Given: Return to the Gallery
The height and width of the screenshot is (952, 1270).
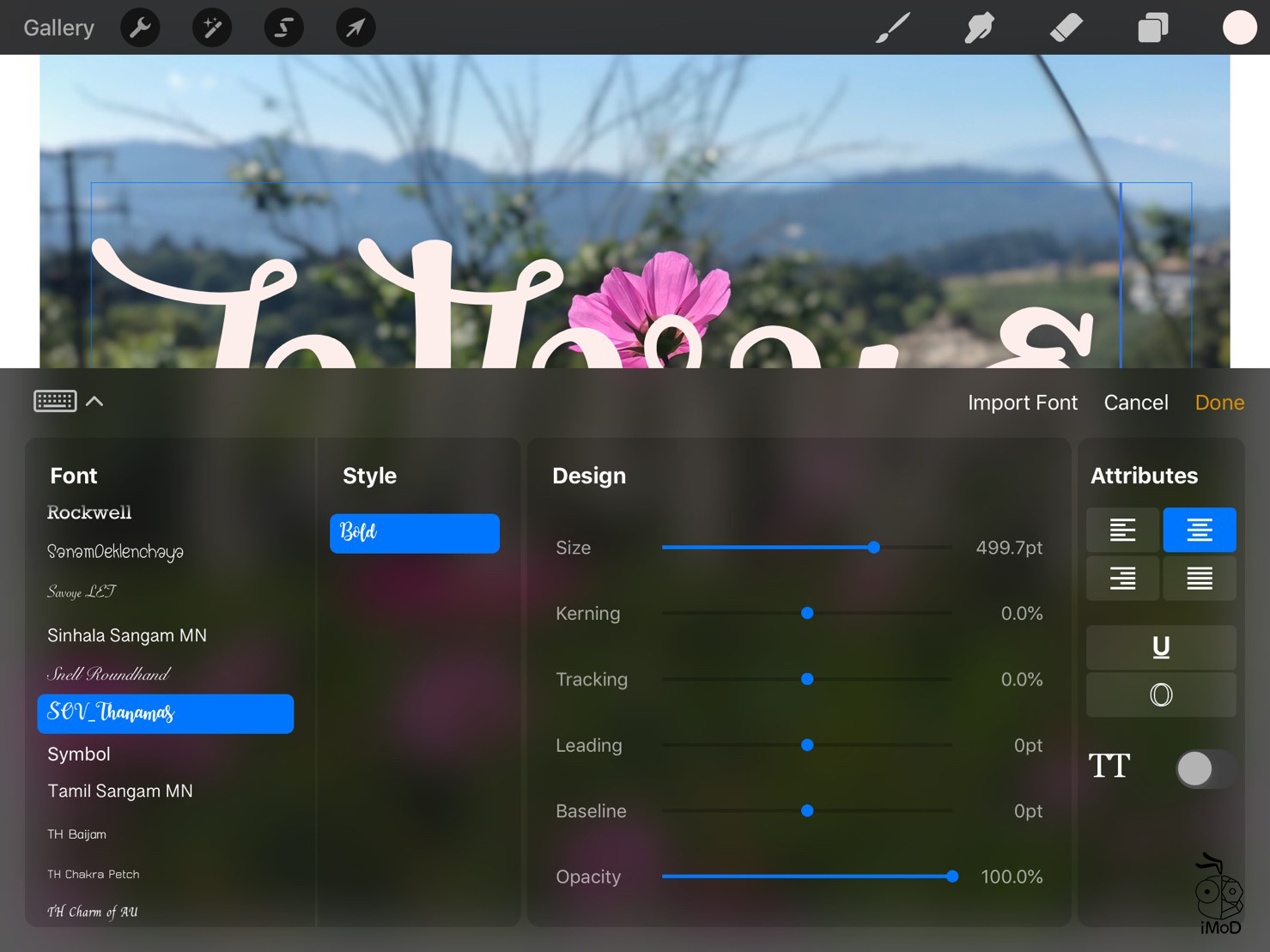Looking at the screenshot, I should (58, 27).
